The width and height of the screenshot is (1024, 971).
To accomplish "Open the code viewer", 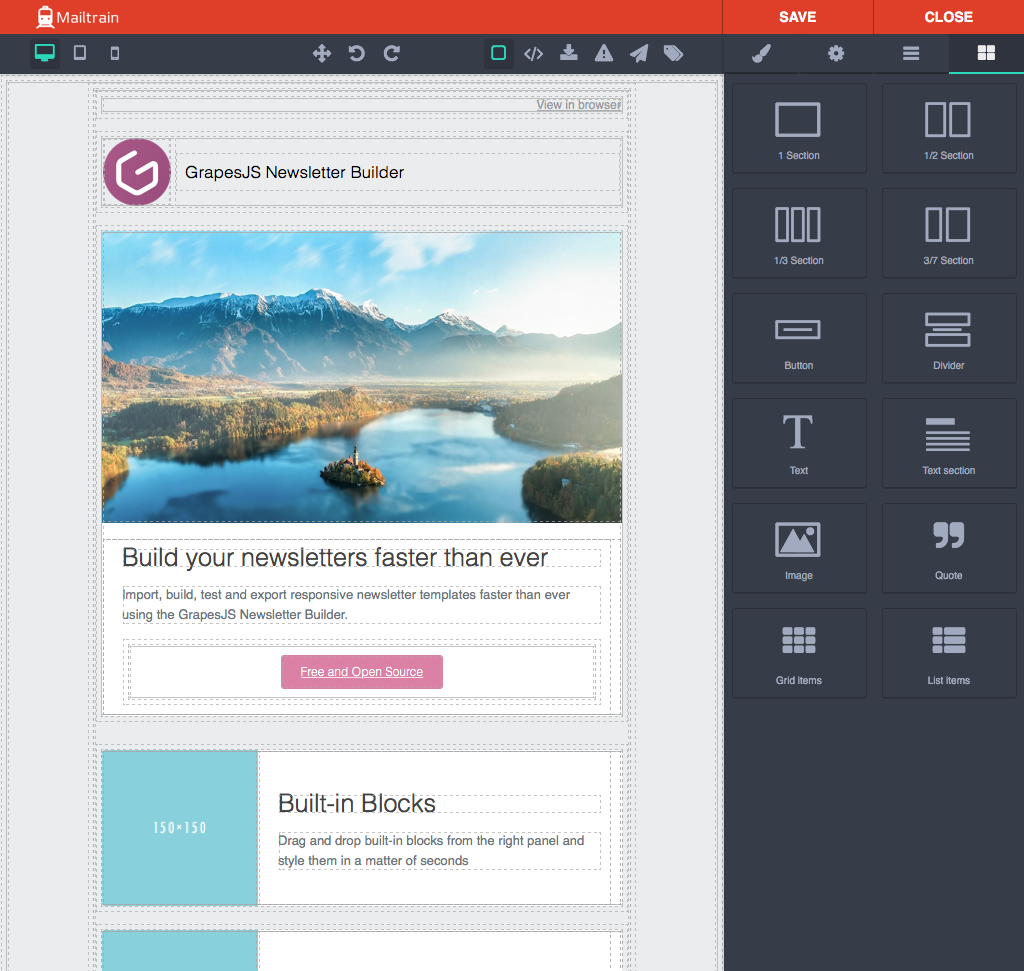I will point(533,53).
